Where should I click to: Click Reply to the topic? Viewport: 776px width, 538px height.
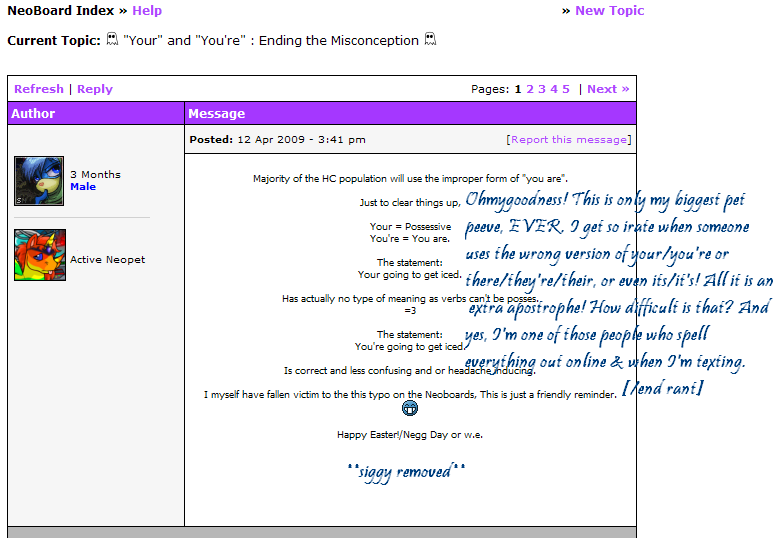[95, 89]
